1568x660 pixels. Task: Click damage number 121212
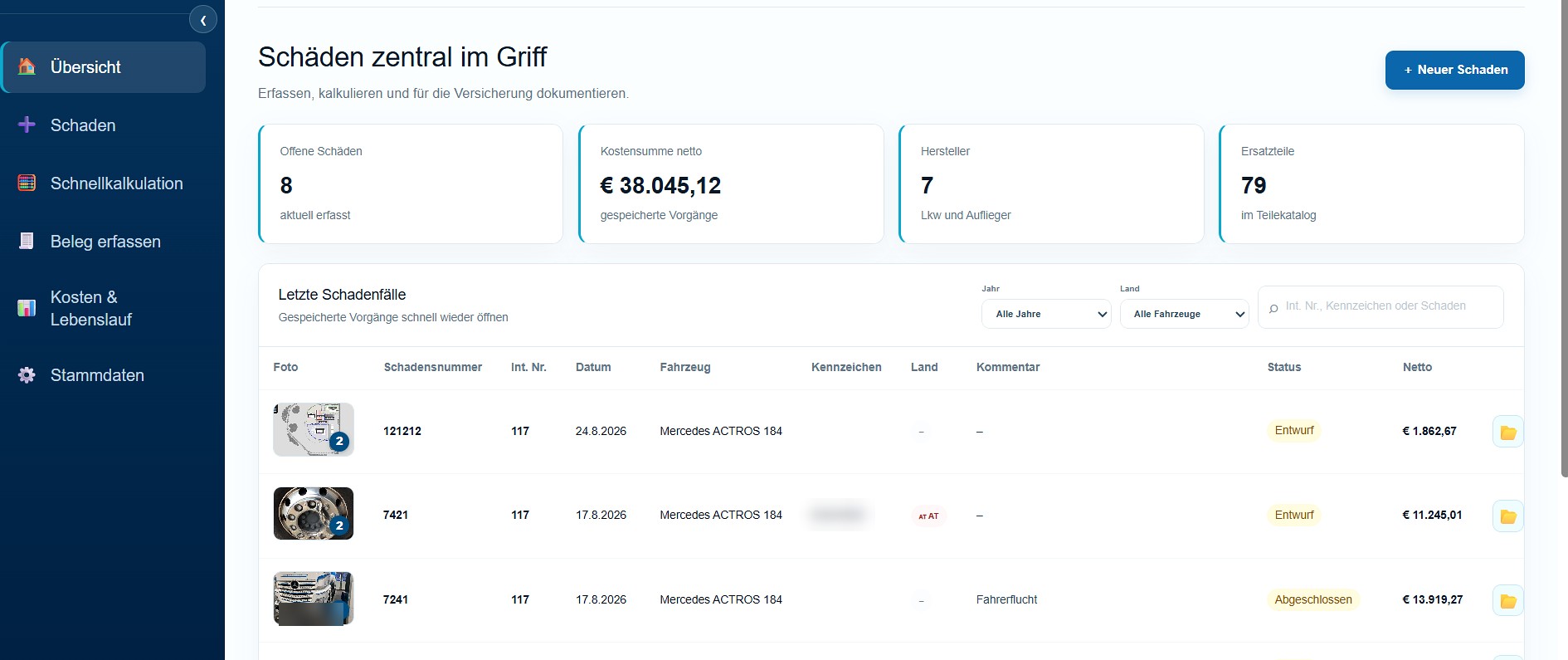tap(402, 431)
